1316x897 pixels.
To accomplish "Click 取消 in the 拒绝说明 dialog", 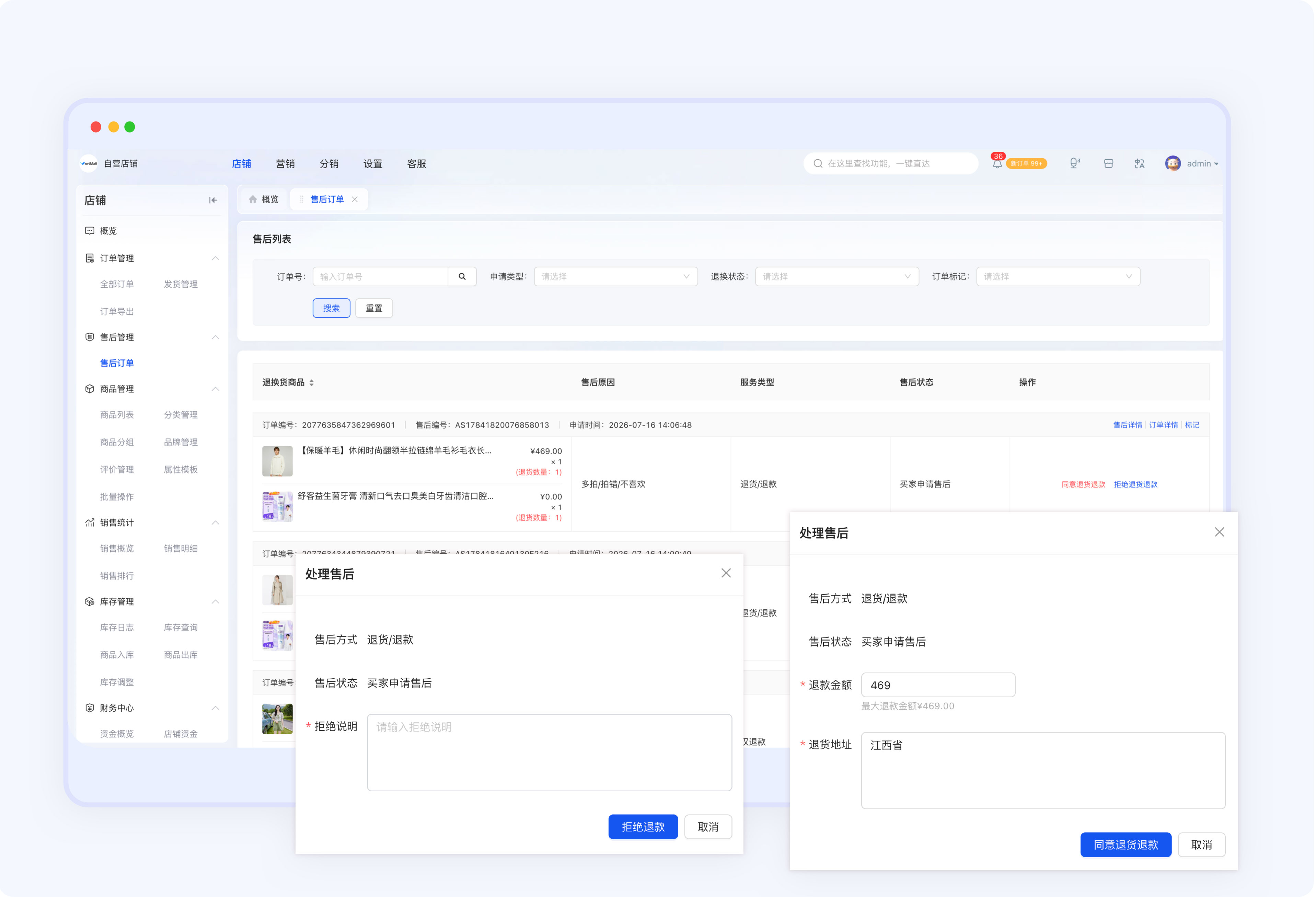I will (x=708, y=827).
